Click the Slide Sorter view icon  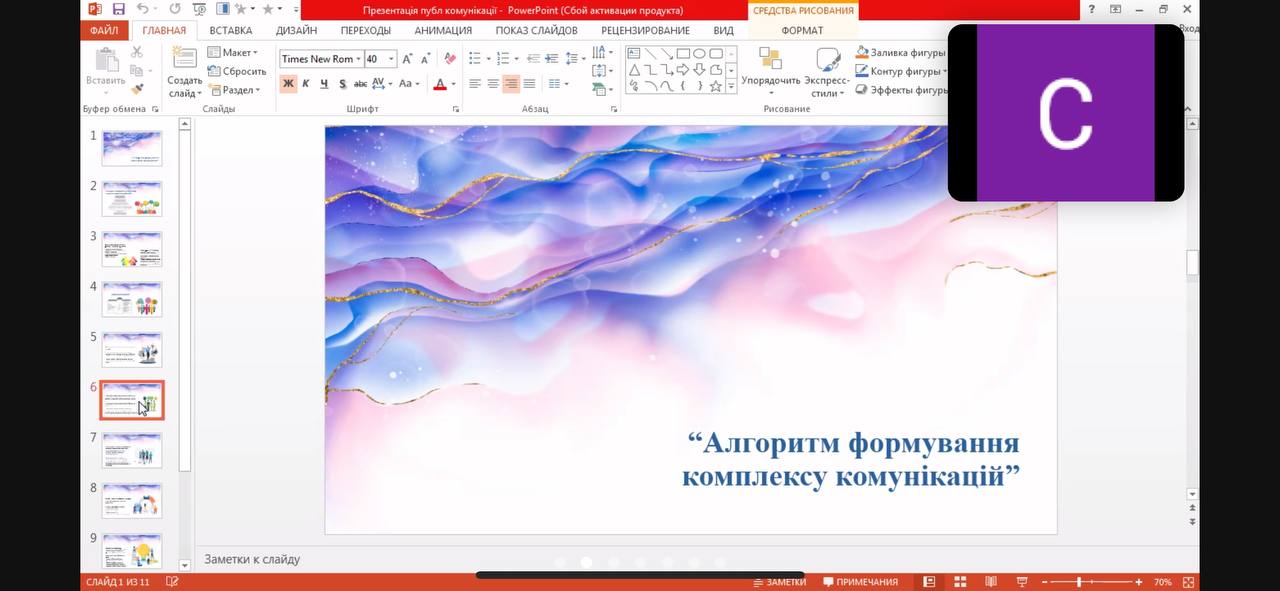click(x=960, y=582)
